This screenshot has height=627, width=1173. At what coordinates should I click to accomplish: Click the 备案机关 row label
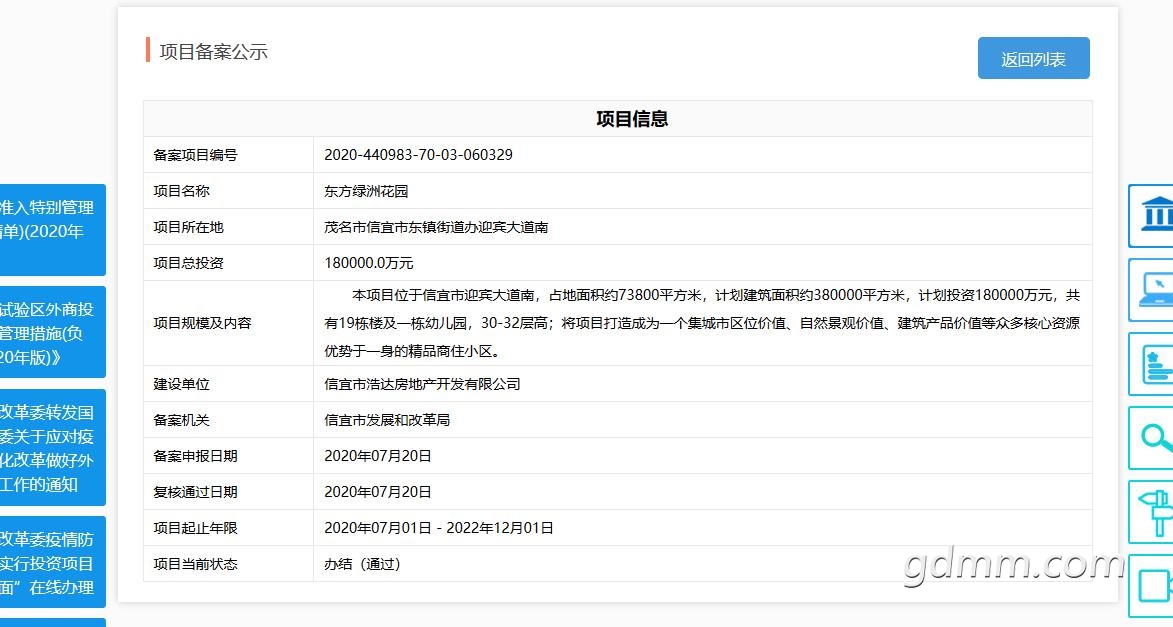181,420
